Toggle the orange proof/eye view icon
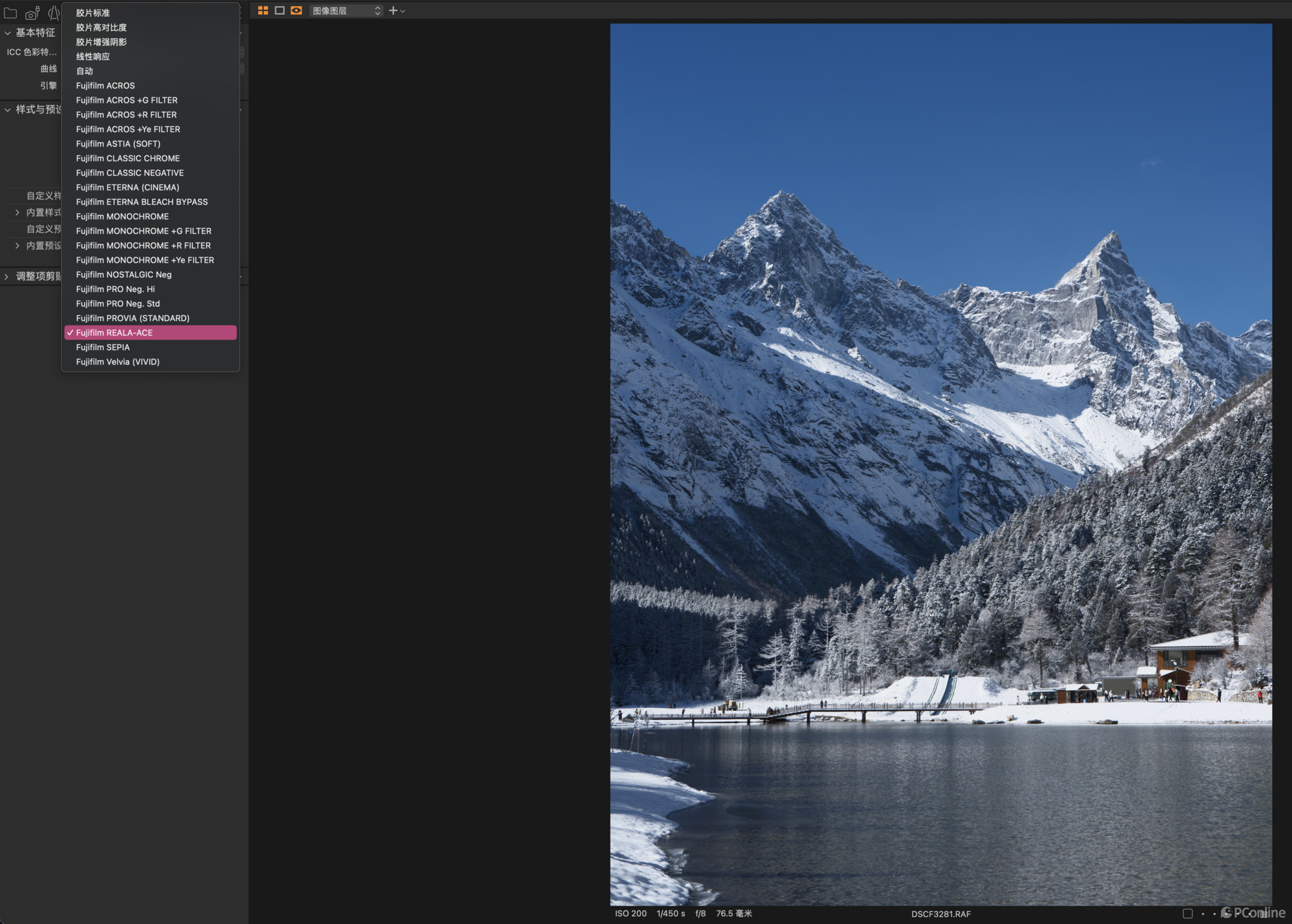The width and height of the screenshot is (1292, 924). (296, 10)
